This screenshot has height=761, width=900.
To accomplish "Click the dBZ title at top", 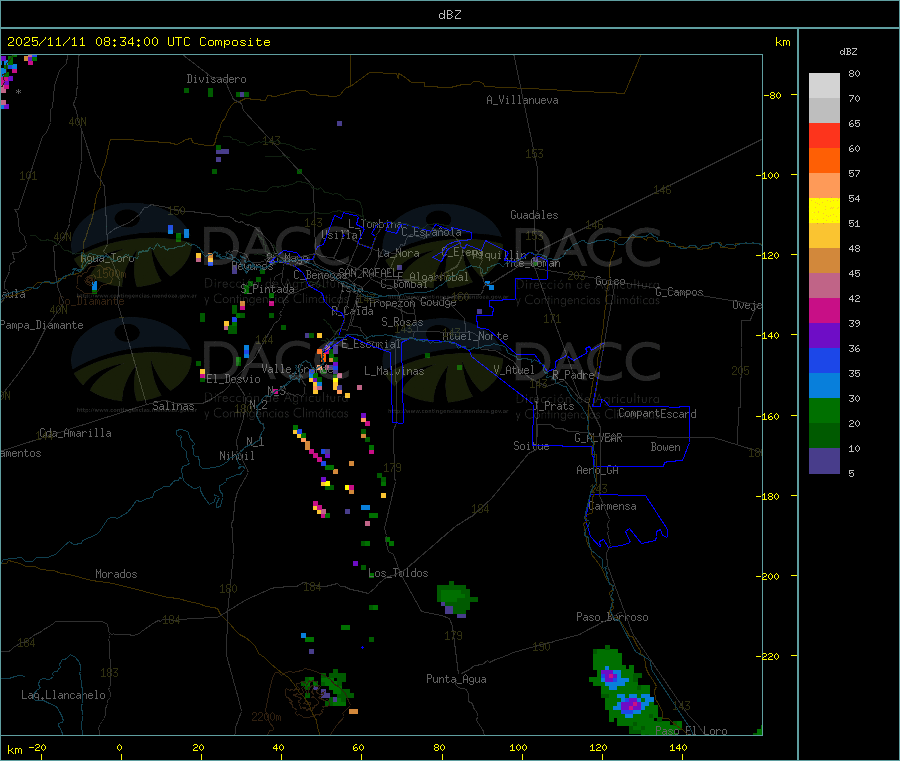I will click(449, 15).
